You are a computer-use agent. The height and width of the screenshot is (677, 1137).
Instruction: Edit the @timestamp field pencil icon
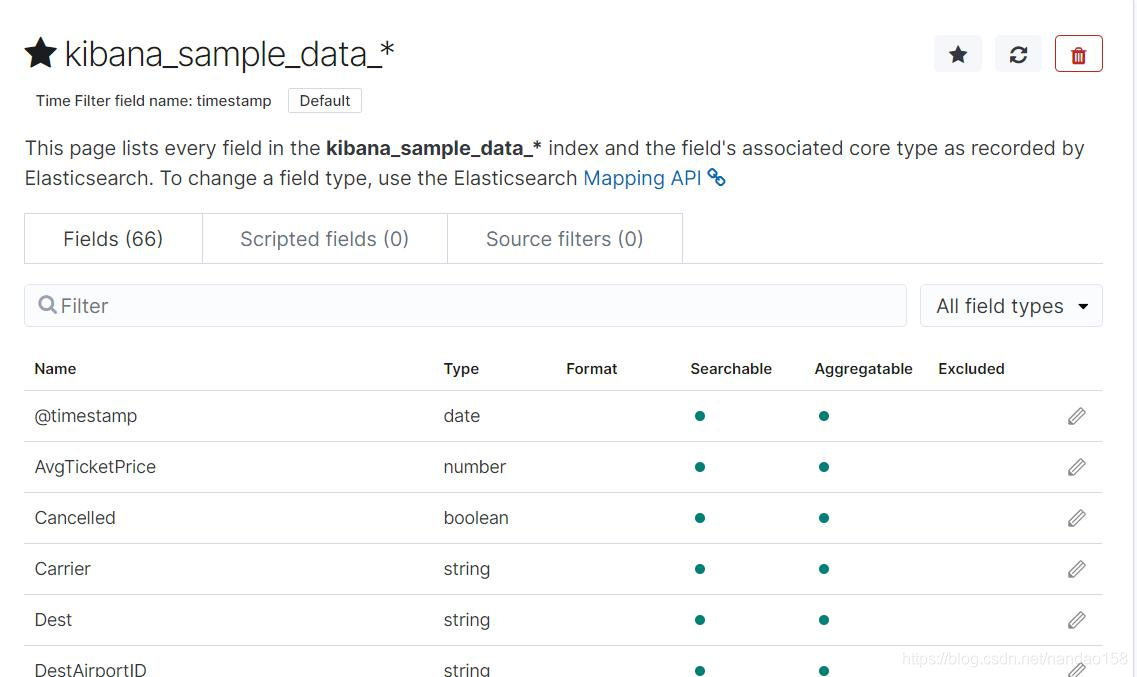(x=1077, y=416)
